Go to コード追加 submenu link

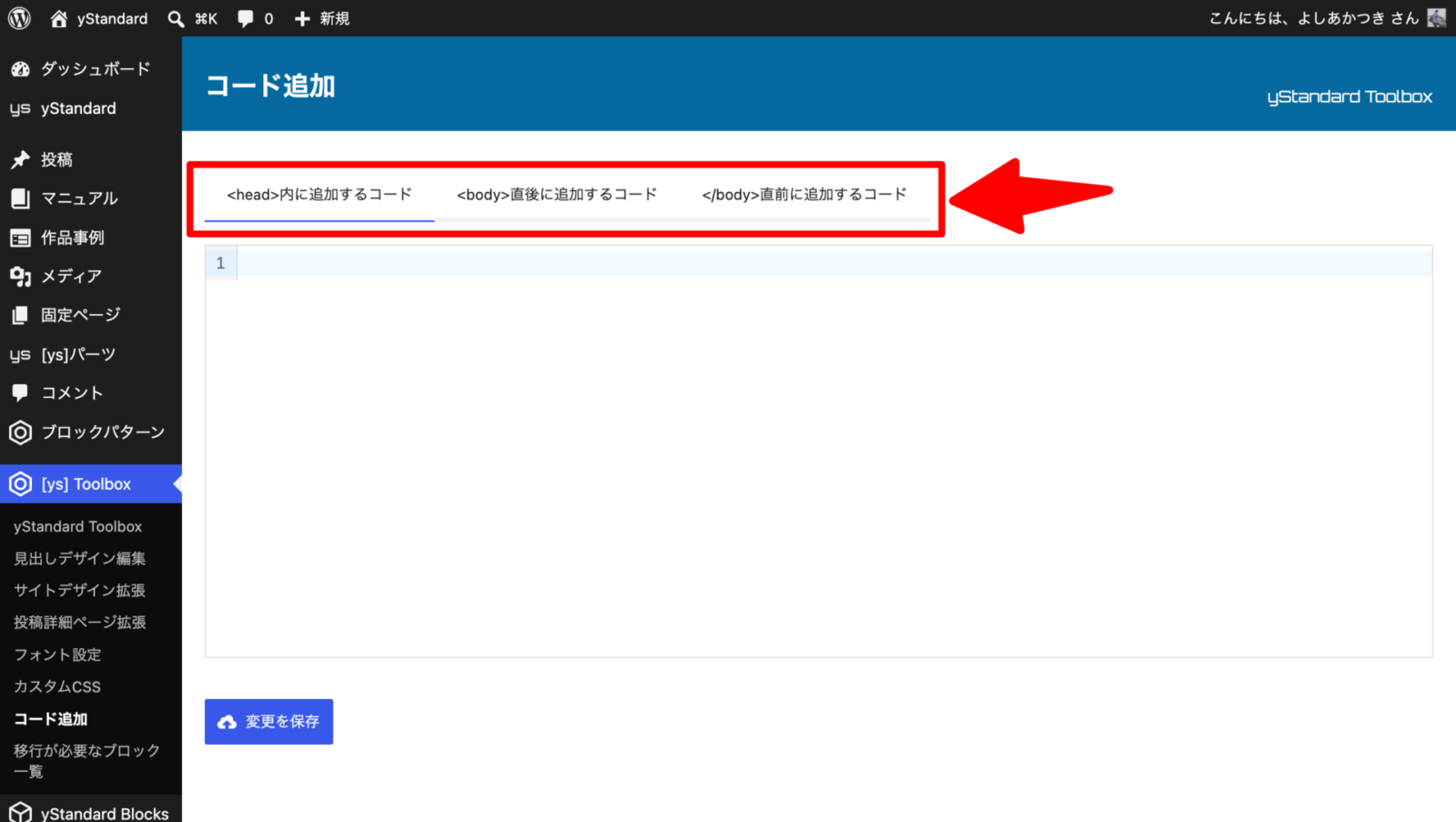[x=50, y=719]
